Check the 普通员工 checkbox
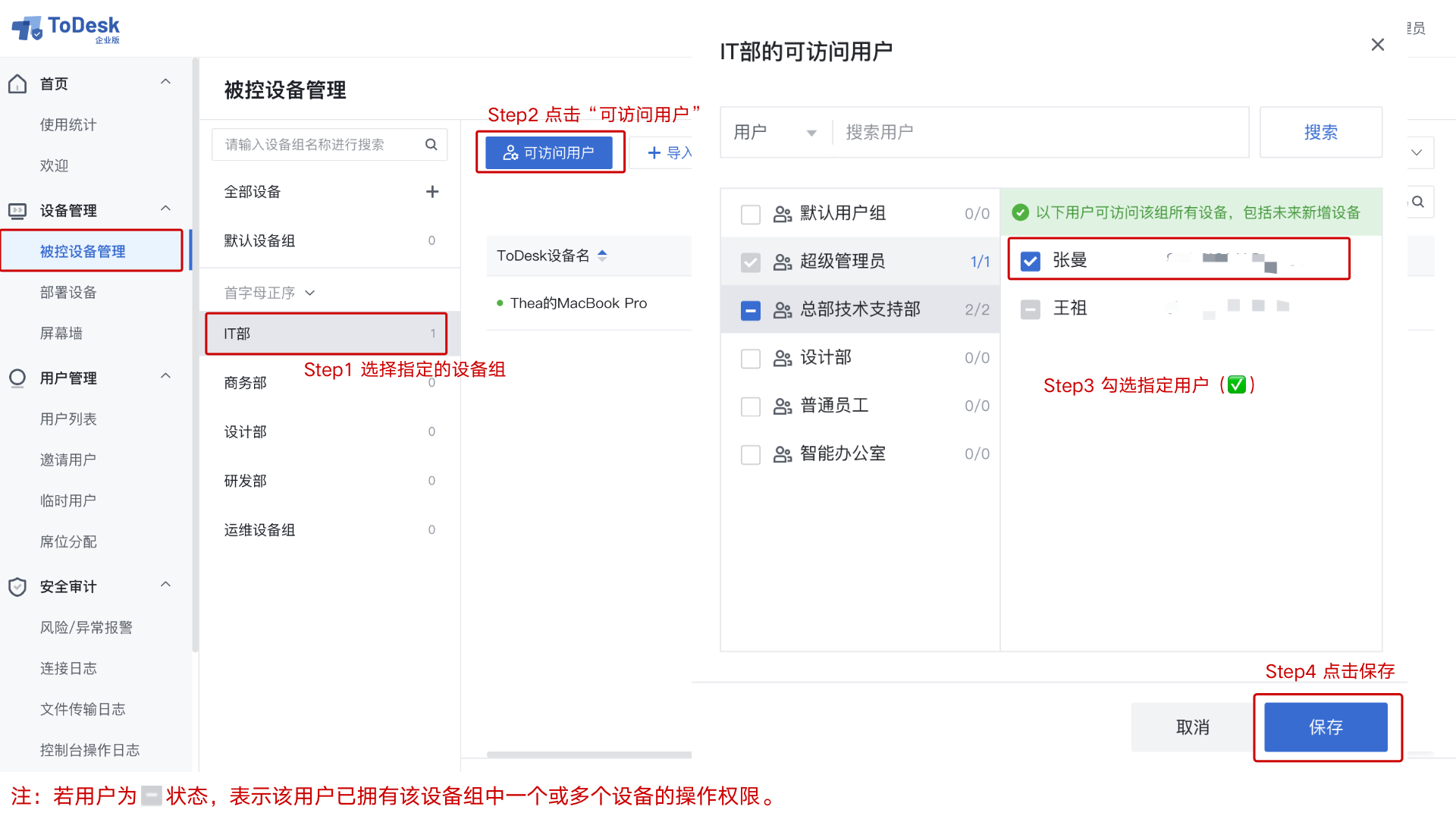 (x=751, y=407)
